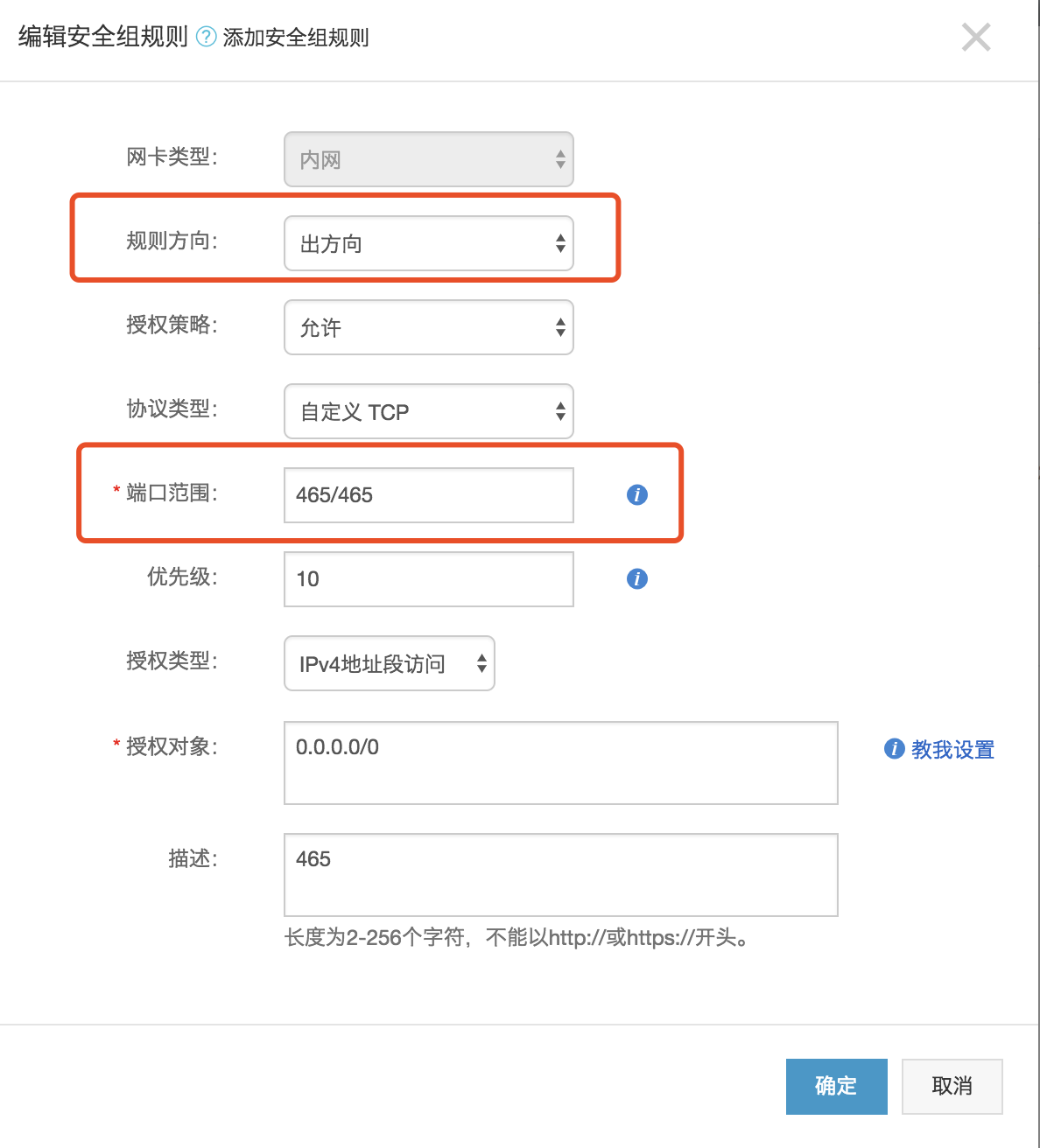Click info icon beside port range field
This screenshot has height=1148, width=1040.
[x=637, y=495]
